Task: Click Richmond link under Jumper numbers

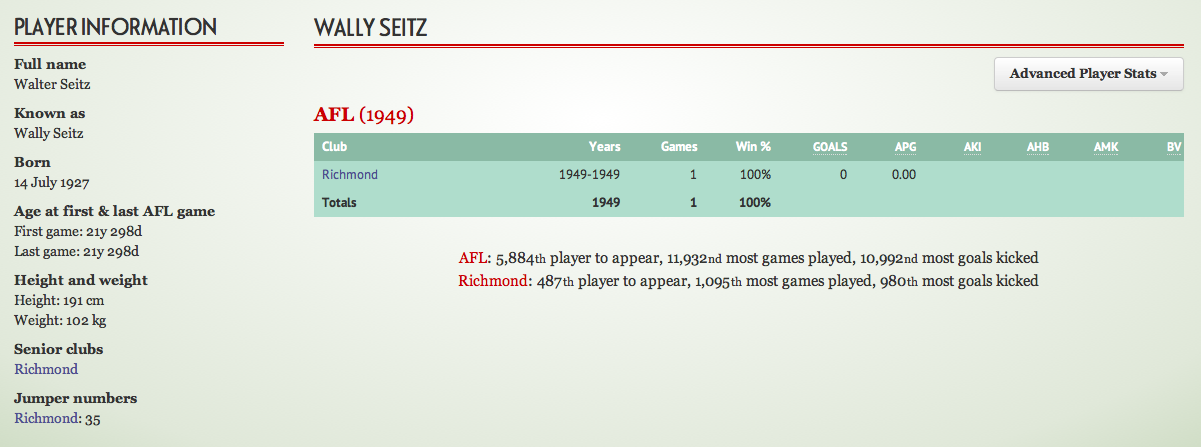Action: coord(46,419)
